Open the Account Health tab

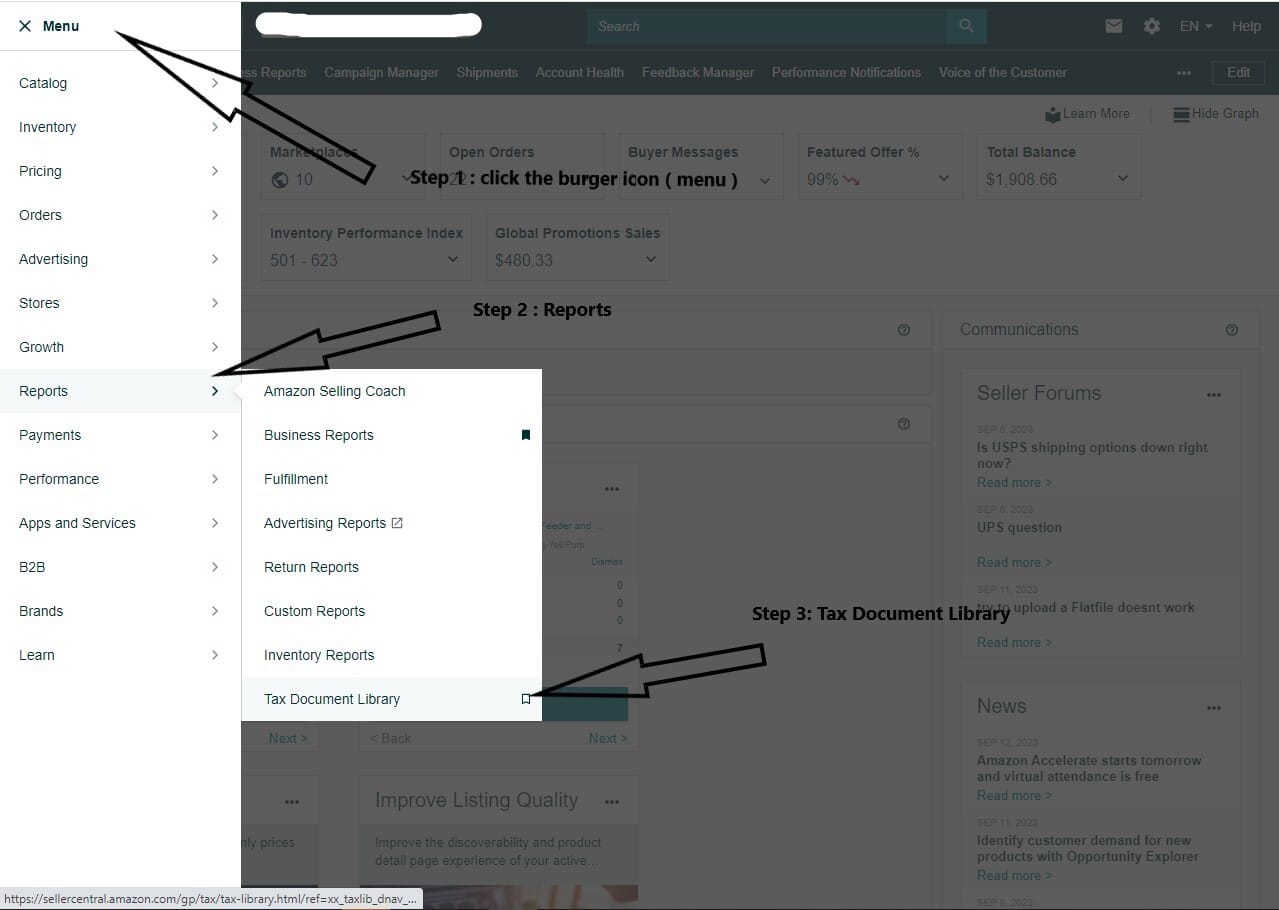pyautogui.click(x=579, y=73)
